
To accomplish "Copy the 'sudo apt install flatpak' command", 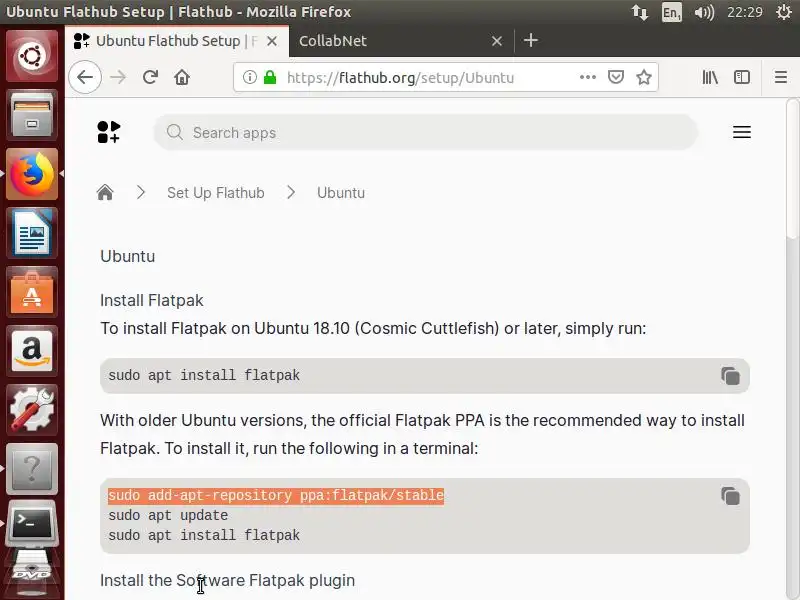I will tap(730, 376).
